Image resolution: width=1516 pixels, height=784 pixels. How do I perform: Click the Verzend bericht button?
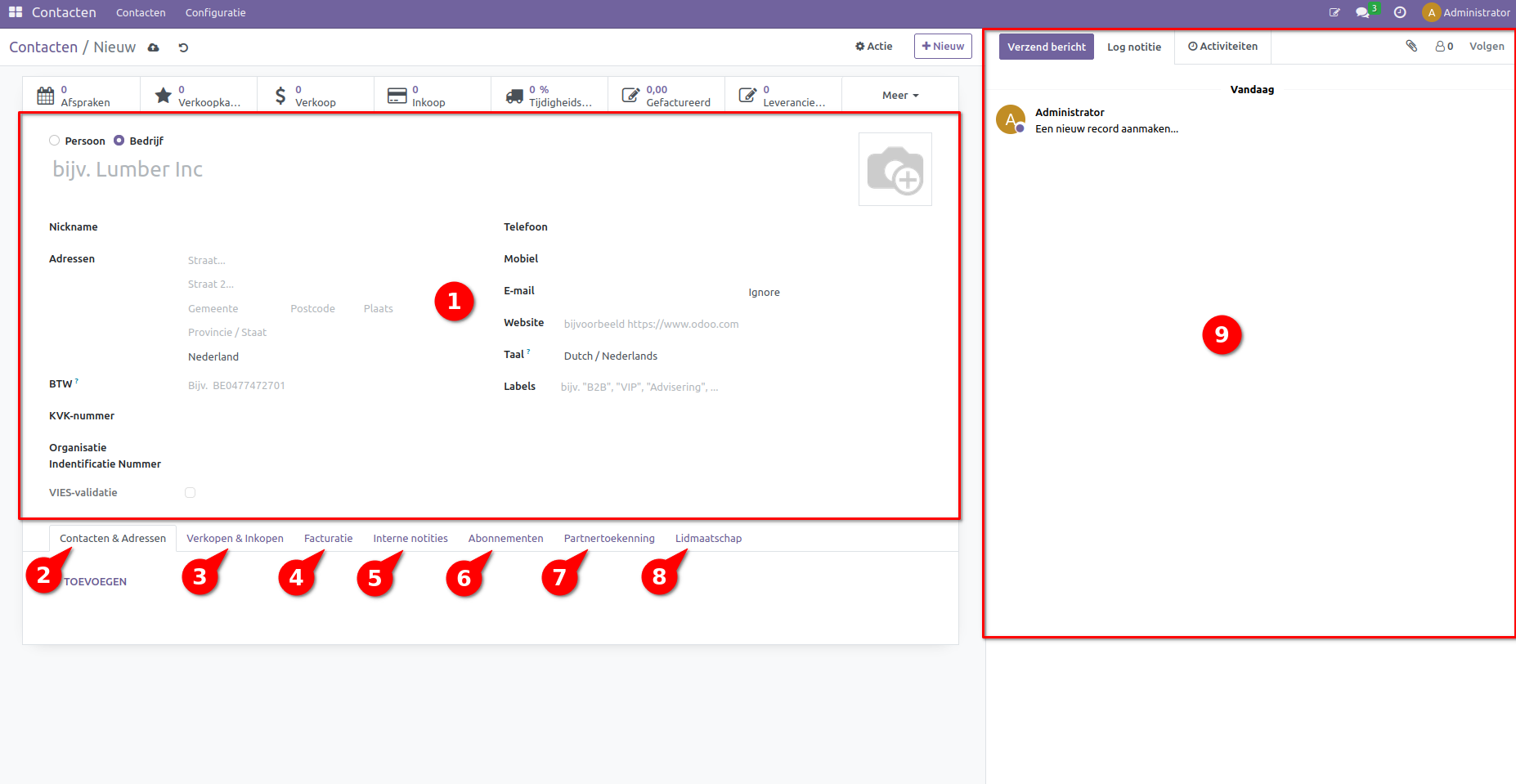[1046, 47]
